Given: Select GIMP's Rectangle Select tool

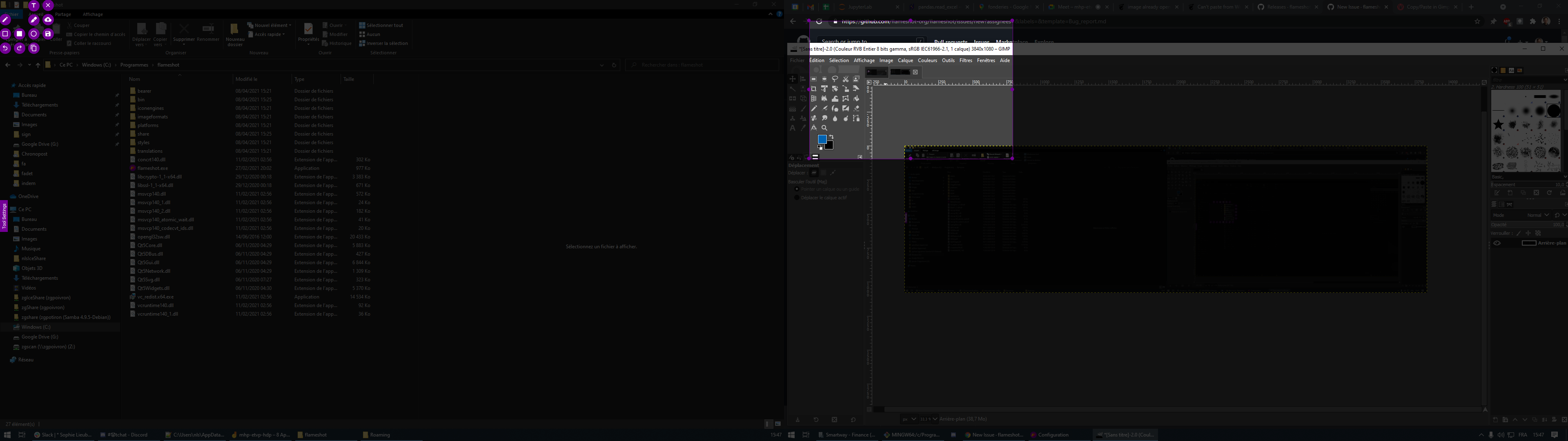Looking at the screenshot, I should [814, 78].
